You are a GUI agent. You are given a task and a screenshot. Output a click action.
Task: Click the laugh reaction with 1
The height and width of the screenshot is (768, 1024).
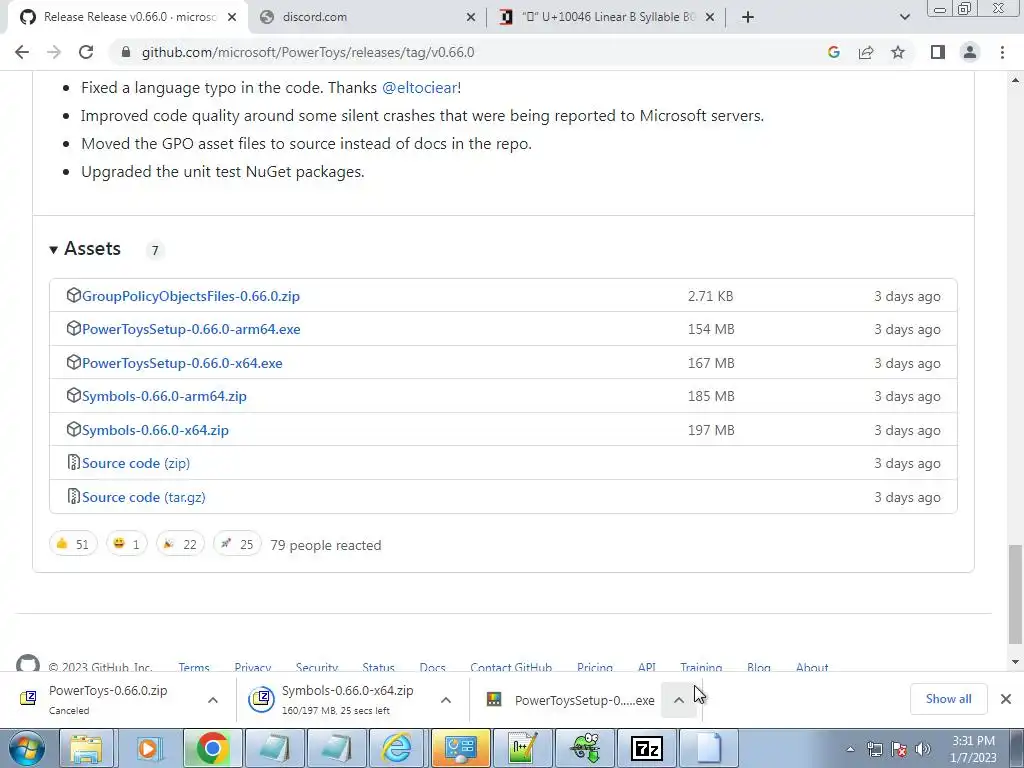click(127, 544)
